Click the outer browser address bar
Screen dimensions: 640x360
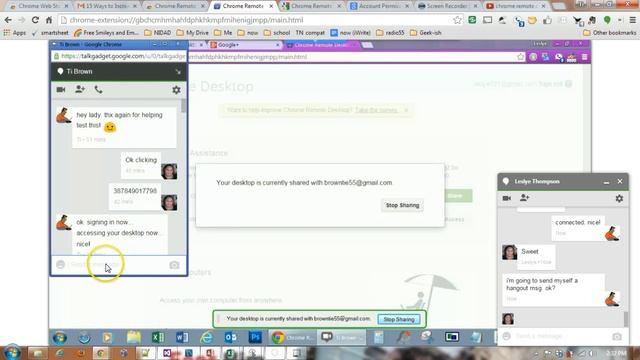(257, 20)
